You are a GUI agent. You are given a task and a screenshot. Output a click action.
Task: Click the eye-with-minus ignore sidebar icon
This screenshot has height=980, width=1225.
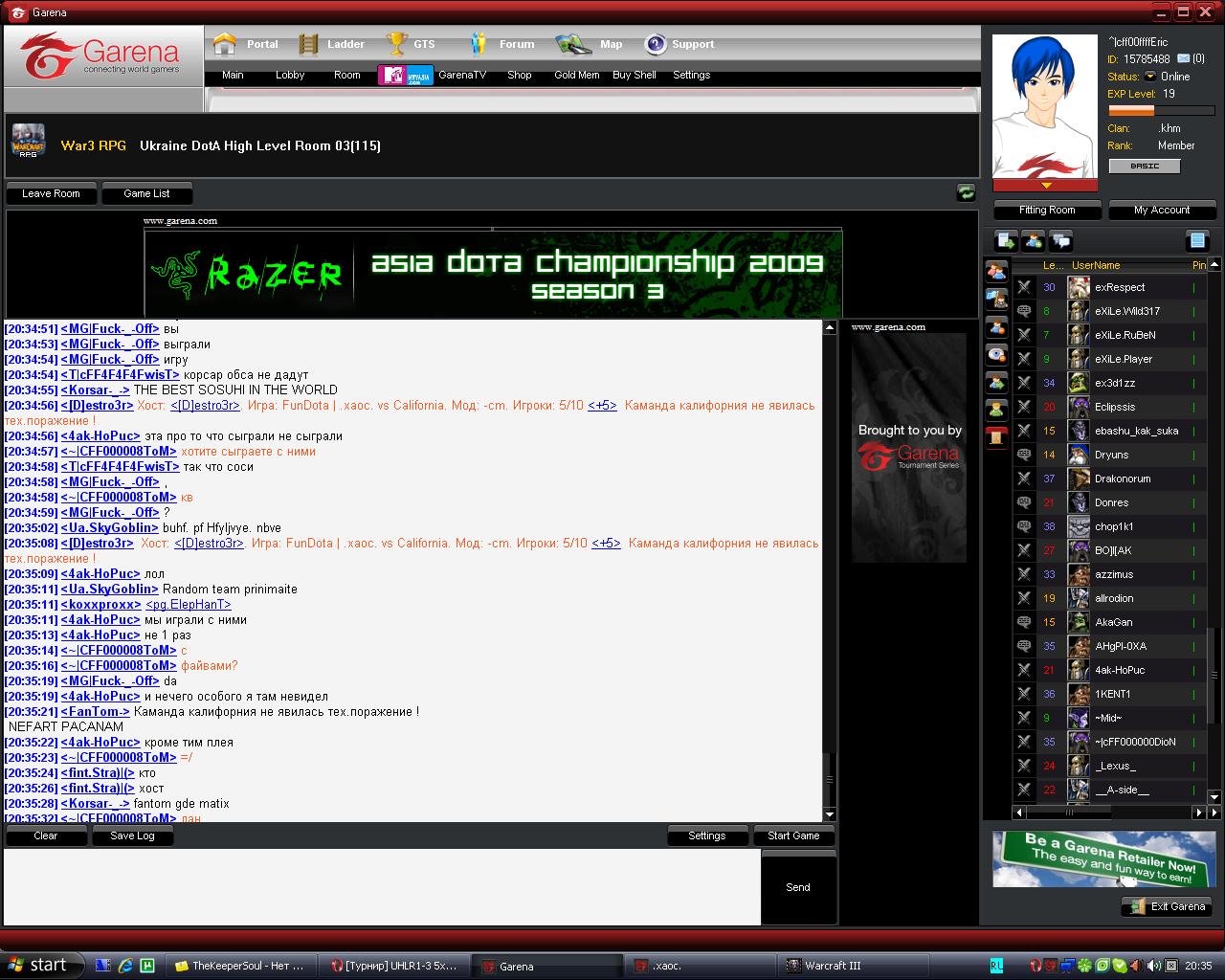coord(996,354)
